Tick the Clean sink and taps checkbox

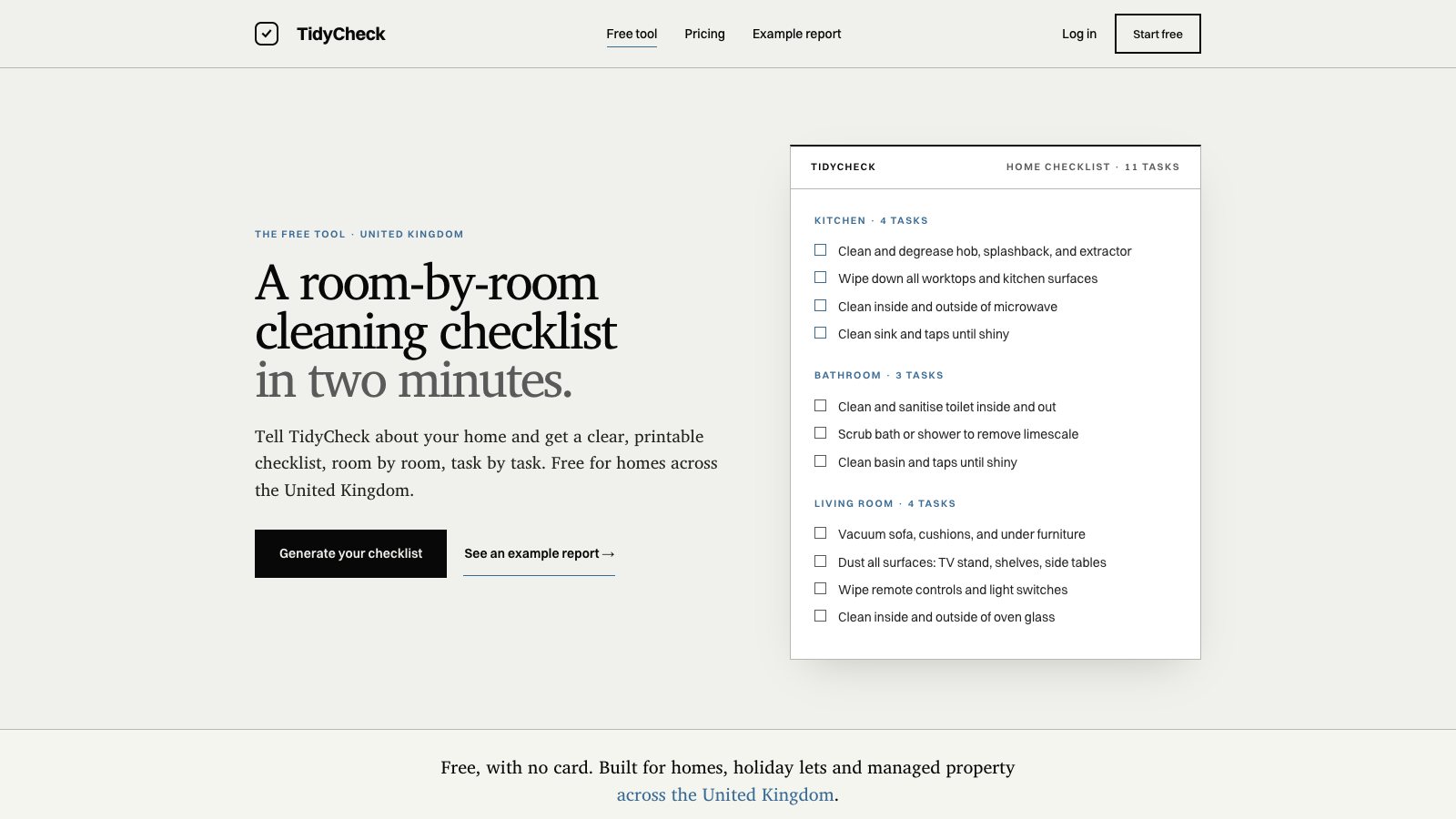pos(820,333)
